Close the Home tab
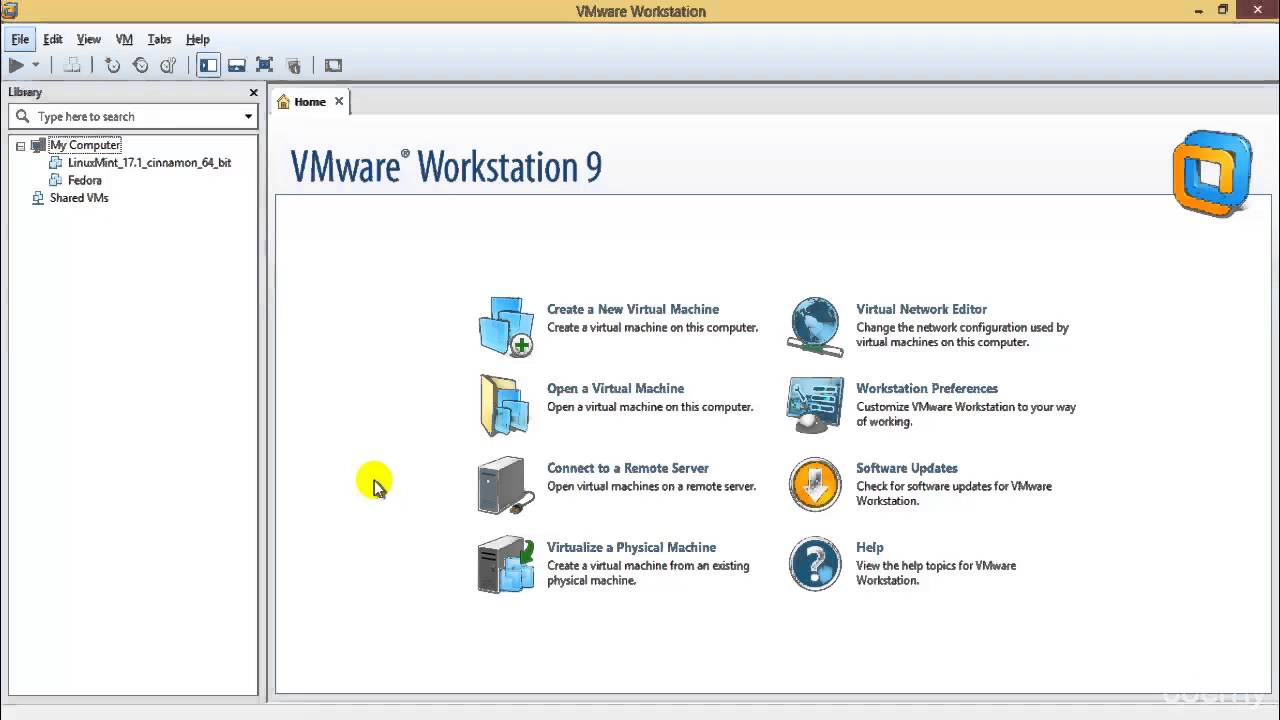 coord(339,101)
